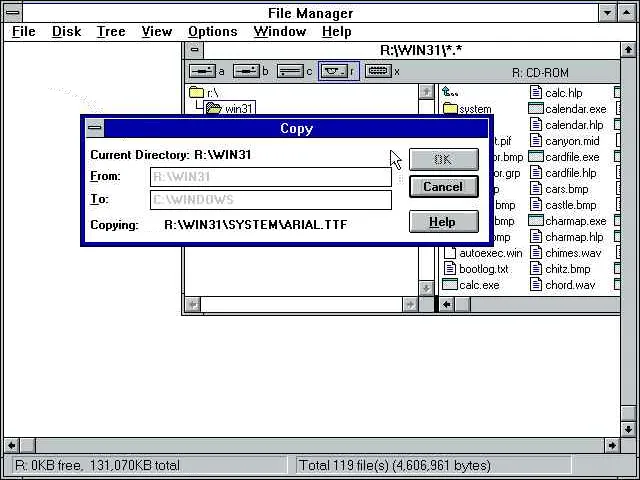Open the File menu
Viewport: 640px width, 480px height.
(x=24, y=31)
